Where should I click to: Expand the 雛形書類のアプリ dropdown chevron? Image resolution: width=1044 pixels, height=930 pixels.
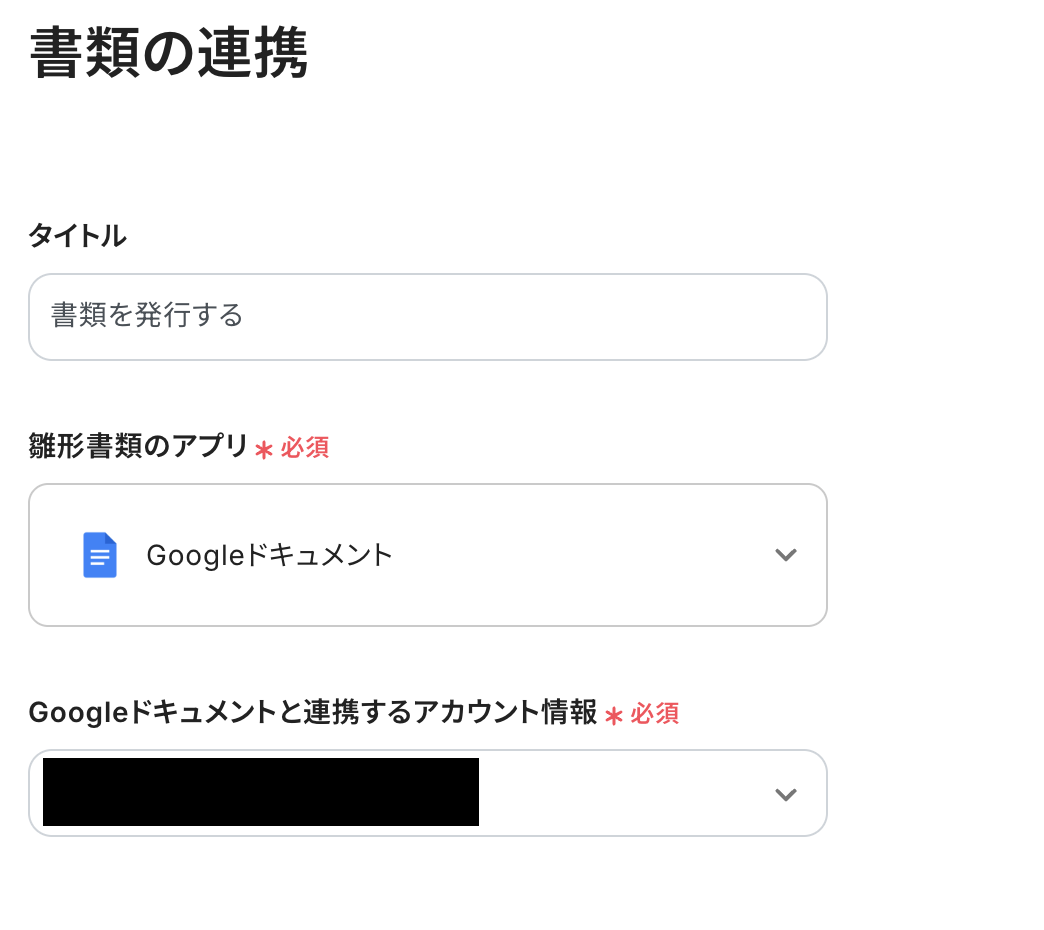(786, 555)
